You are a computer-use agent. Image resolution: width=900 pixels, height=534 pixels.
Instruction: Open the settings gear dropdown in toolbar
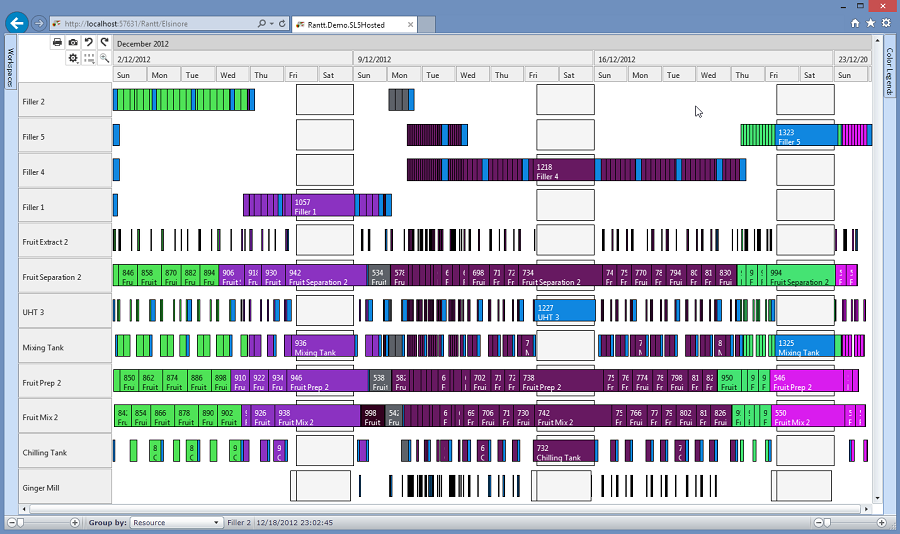[x=73, y=59]
